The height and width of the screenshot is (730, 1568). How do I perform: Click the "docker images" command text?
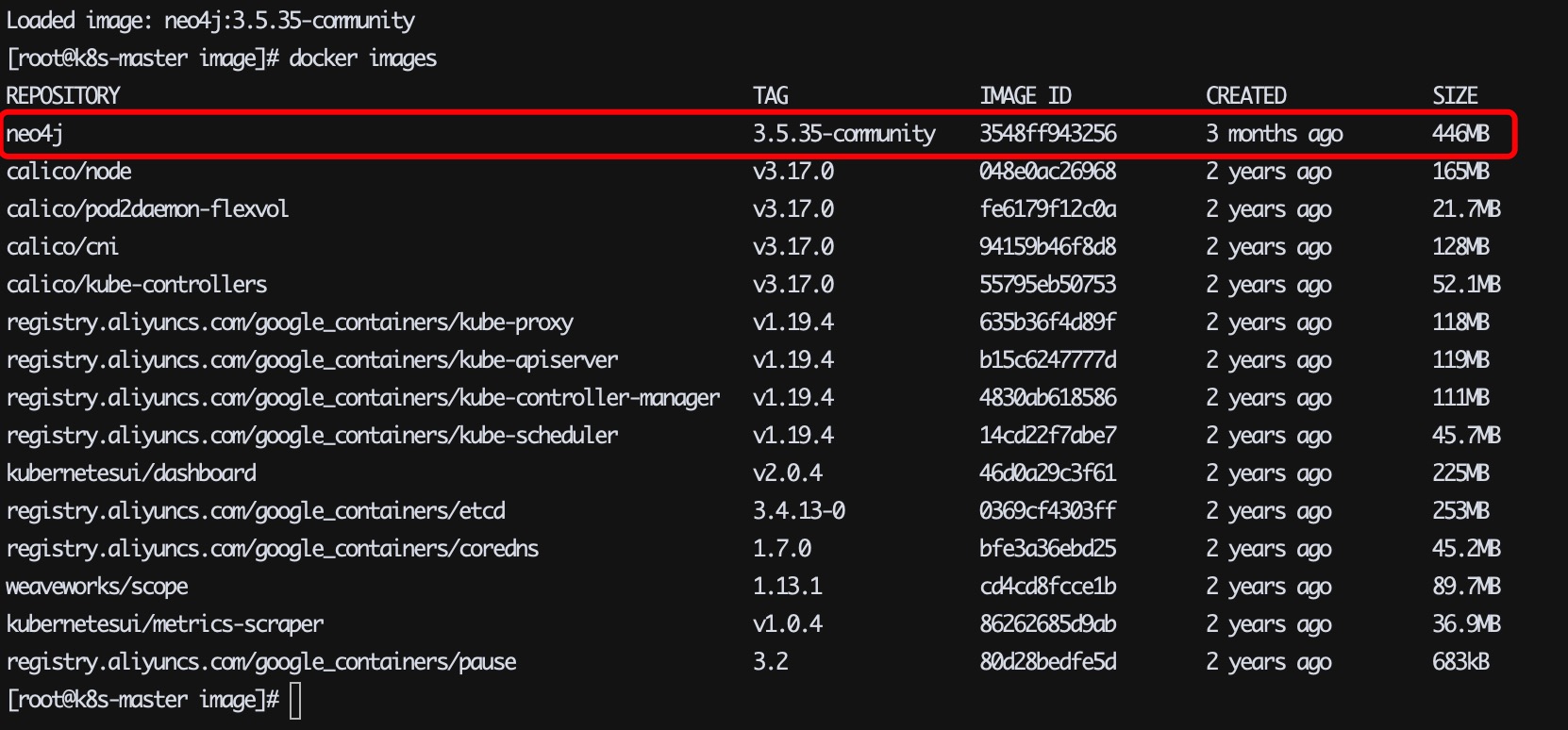pyautogui.click(x=362, y=58)
